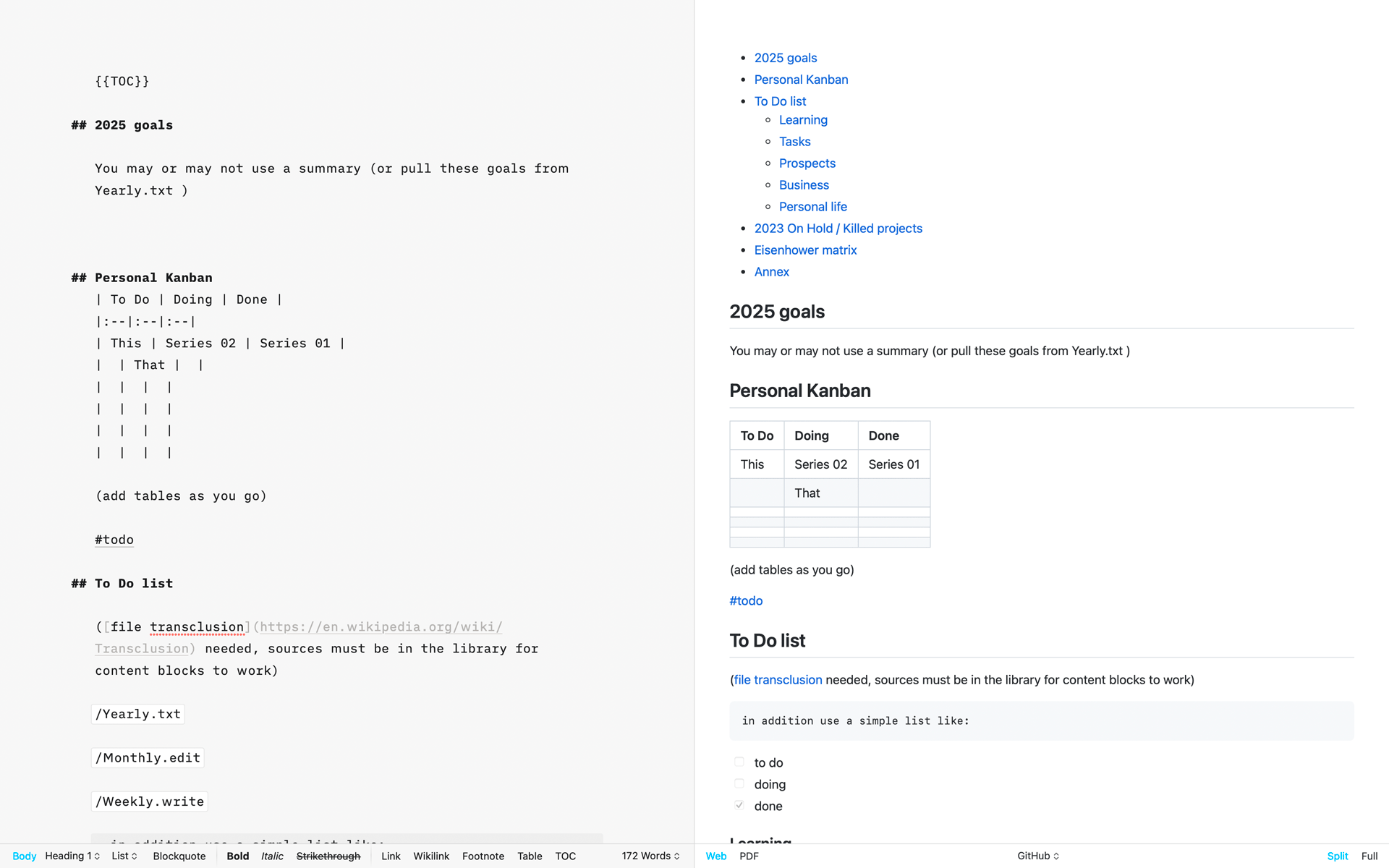Switch preview to the PDF tab
The height and width of the screenshot is (868, 1389).
(x=749, y=856)
